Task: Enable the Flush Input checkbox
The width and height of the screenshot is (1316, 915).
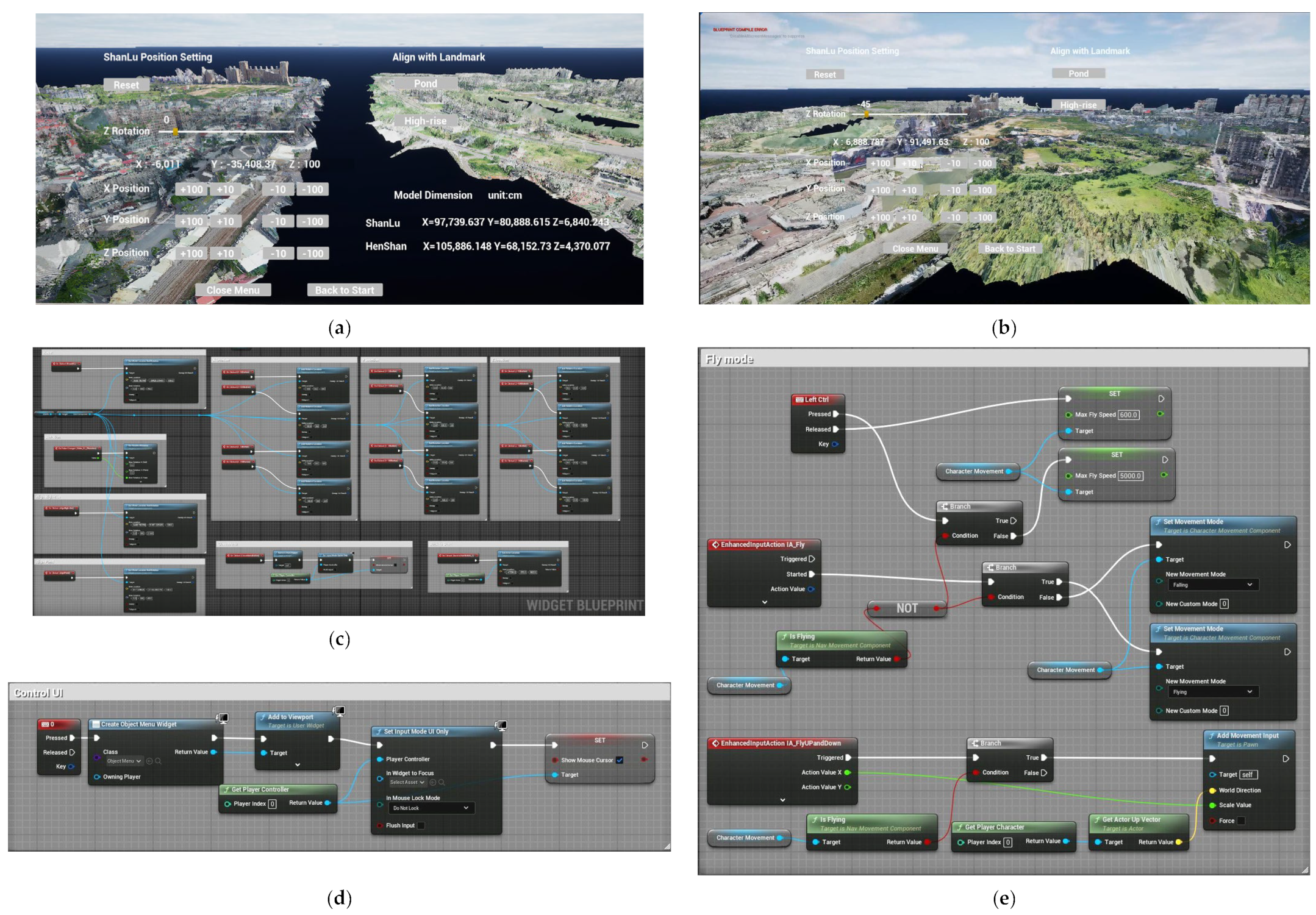Action: point(421,825)
